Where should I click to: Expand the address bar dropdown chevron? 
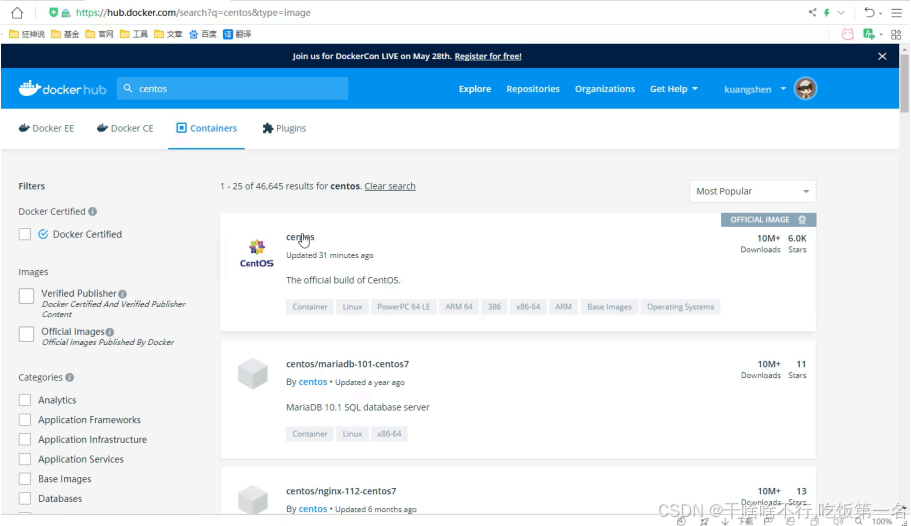tap(841, 12)
